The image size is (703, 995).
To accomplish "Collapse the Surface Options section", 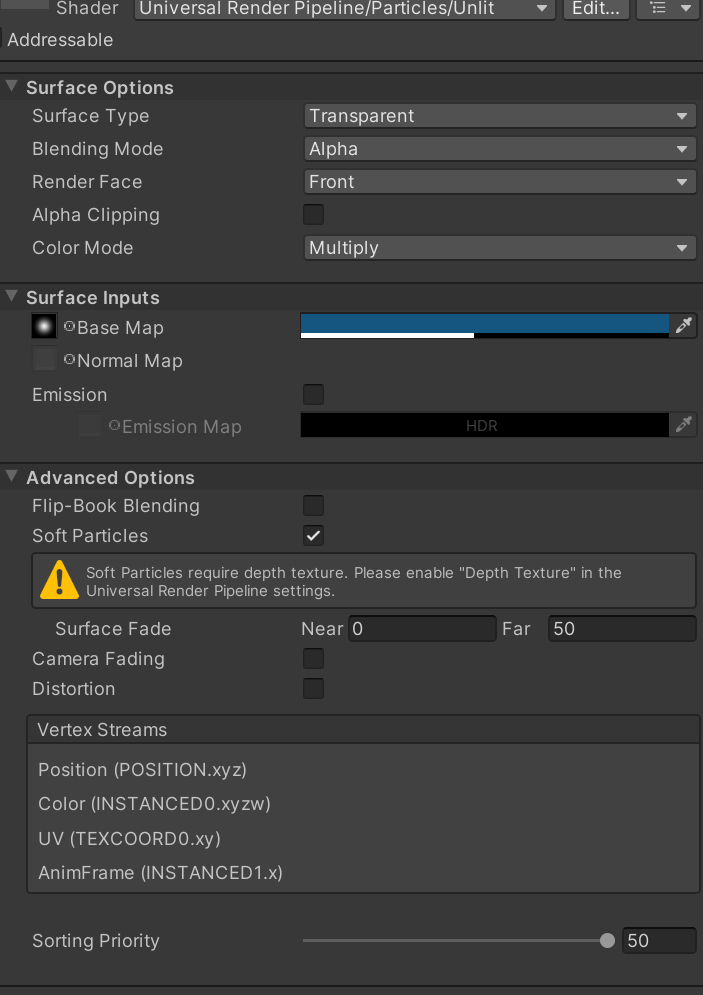I will point(10,87).
